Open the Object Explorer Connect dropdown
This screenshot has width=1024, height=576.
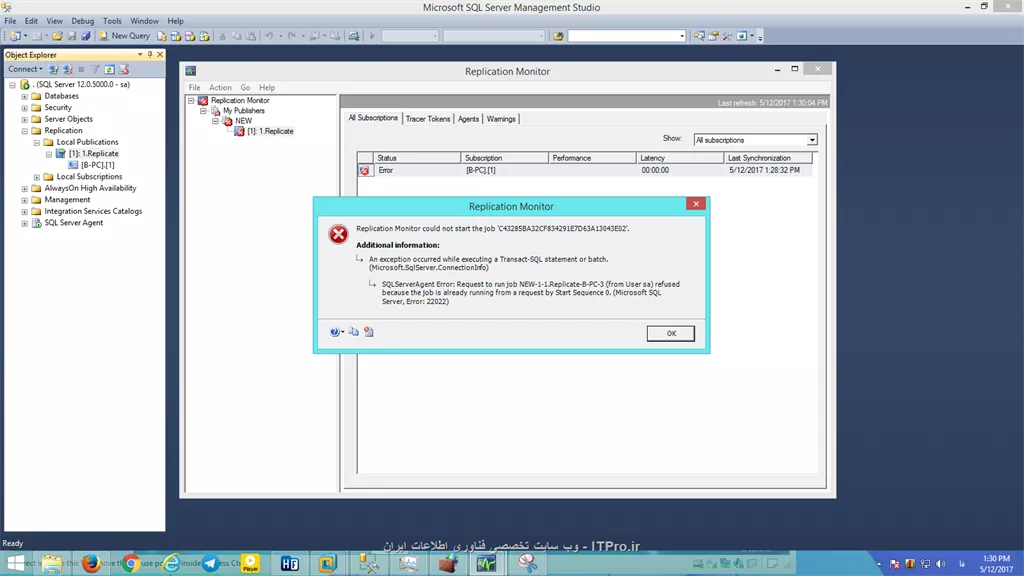pos(25,69)
